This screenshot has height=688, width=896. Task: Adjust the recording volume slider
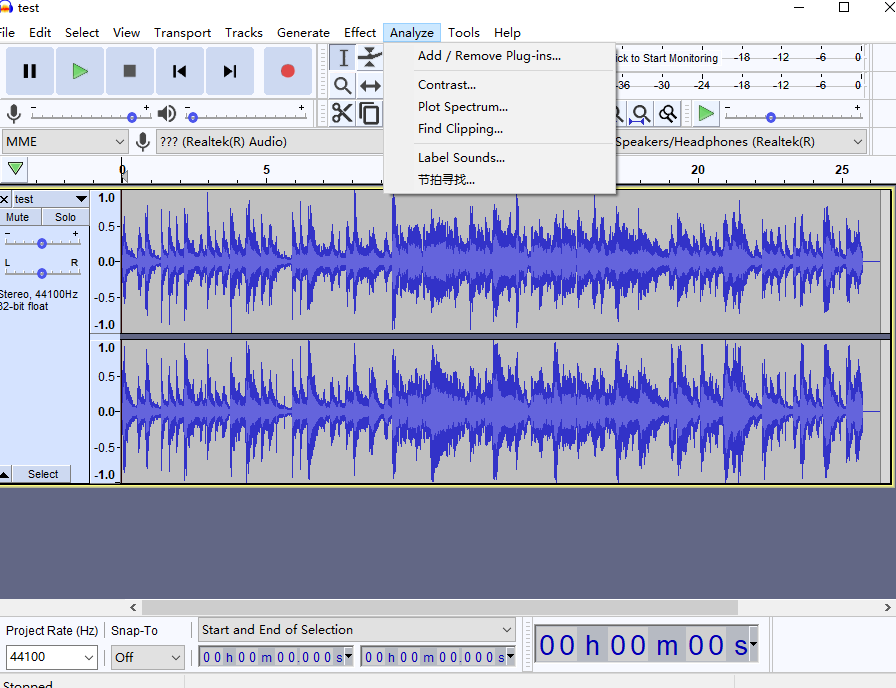(132, 117)
